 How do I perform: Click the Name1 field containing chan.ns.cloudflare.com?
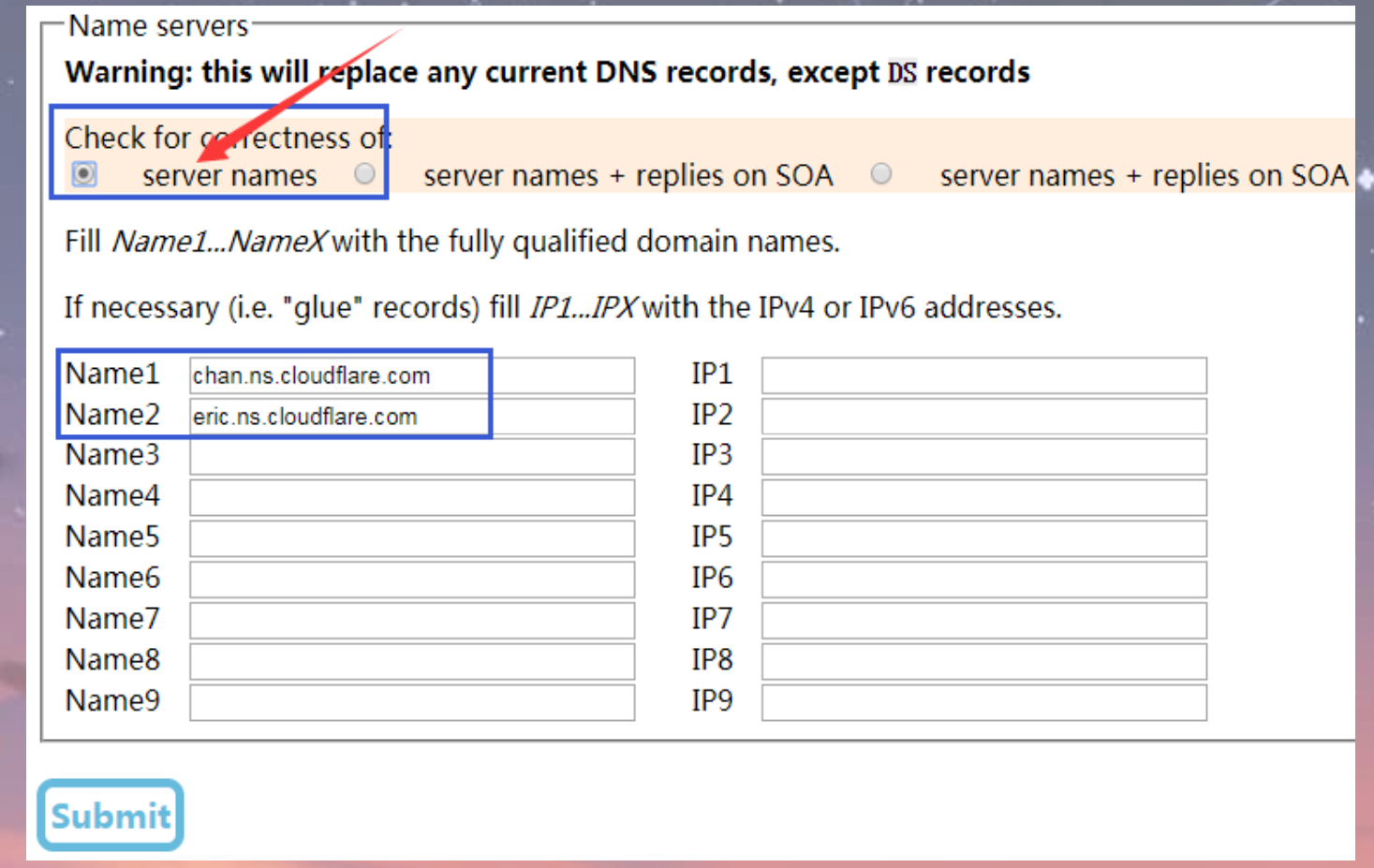(412, 375)
